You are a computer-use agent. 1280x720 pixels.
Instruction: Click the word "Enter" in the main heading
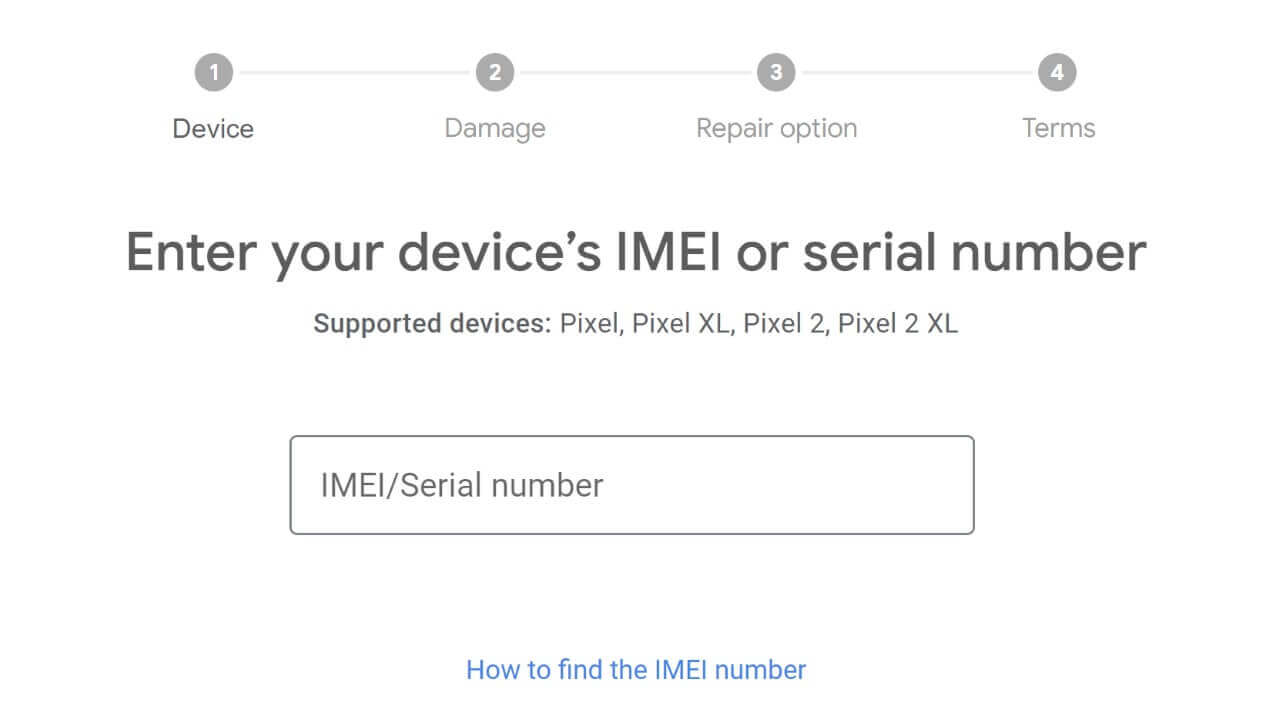[x=192, y=252]
